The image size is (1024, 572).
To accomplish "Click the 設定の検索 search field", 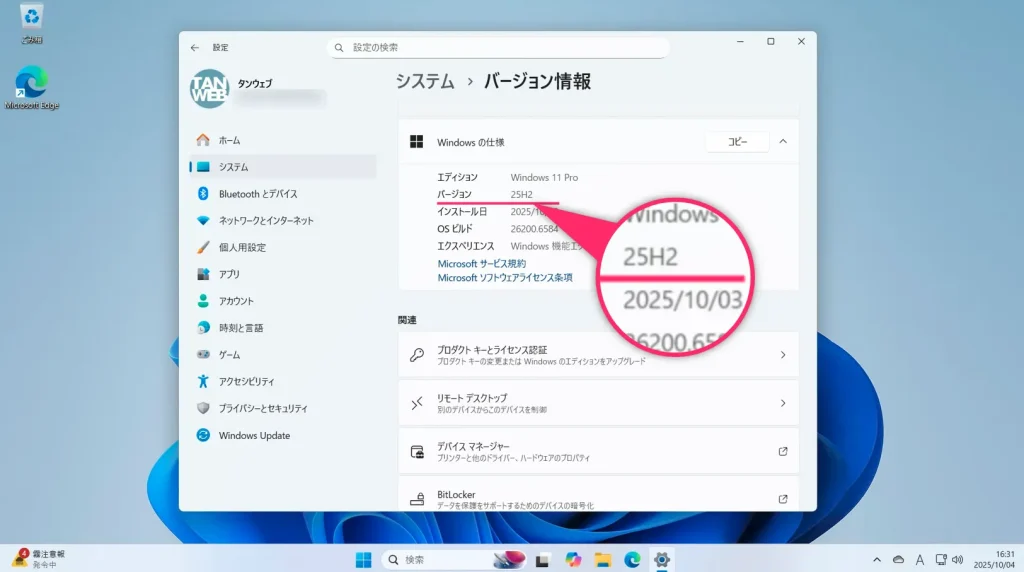I will coord(498,47).
